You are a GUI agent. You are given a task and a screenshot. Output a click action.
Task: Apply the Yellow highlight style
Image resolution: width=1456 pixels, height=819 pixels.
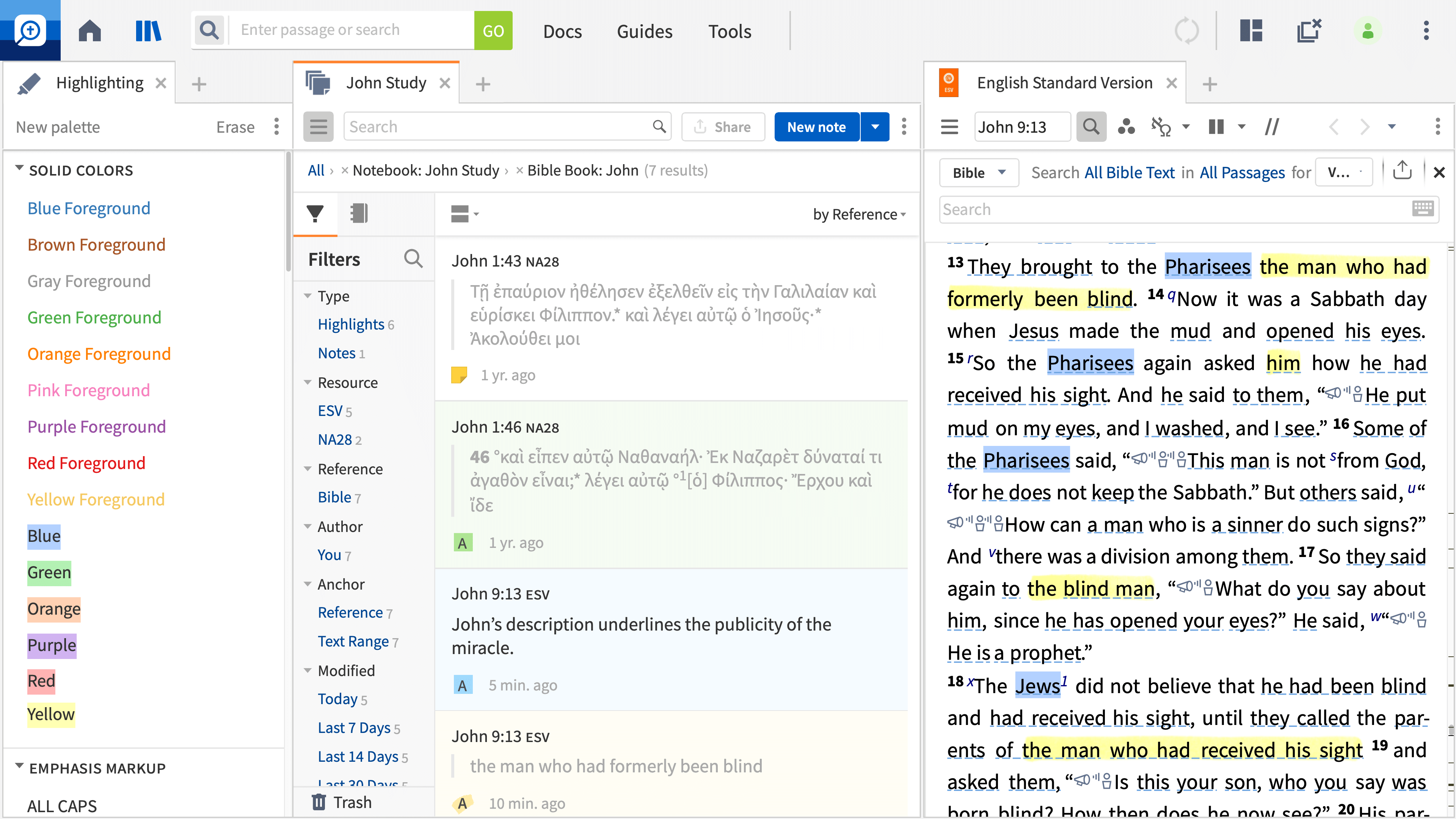tap(51, 714)
